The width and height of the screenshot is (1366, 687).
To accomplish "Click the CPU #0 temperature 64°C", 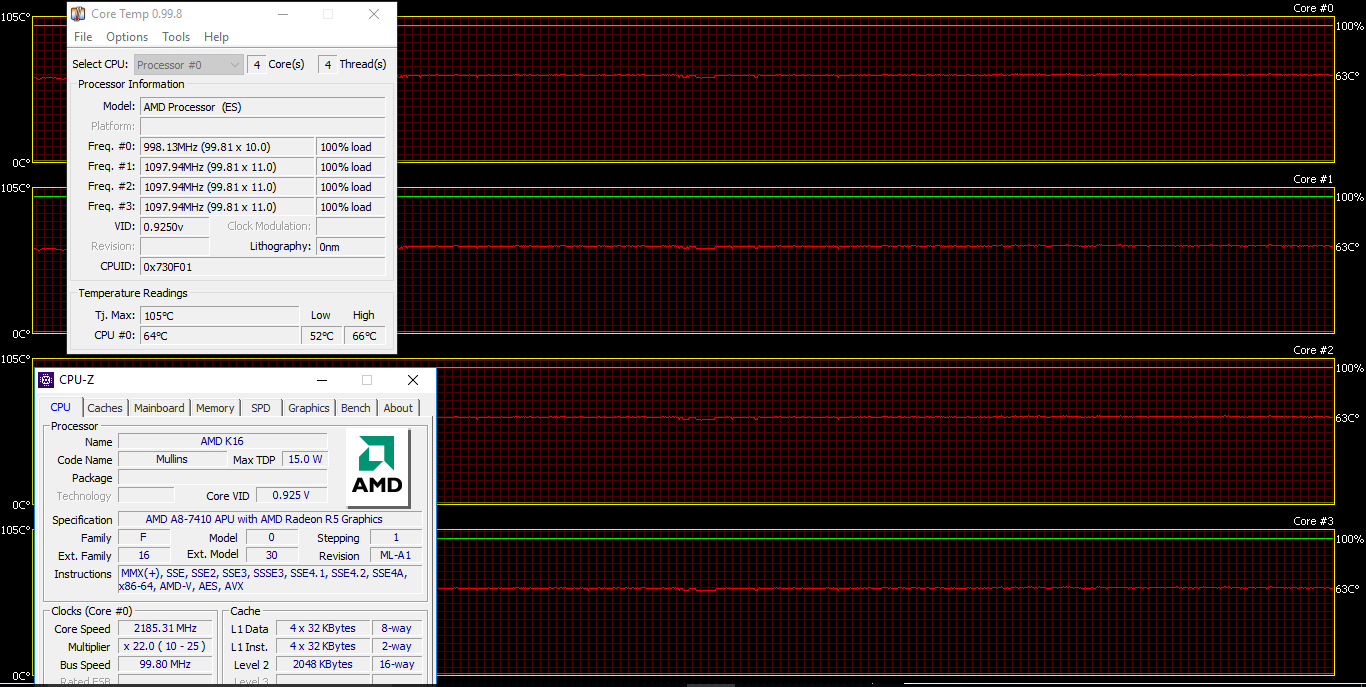I will point(219,336).
